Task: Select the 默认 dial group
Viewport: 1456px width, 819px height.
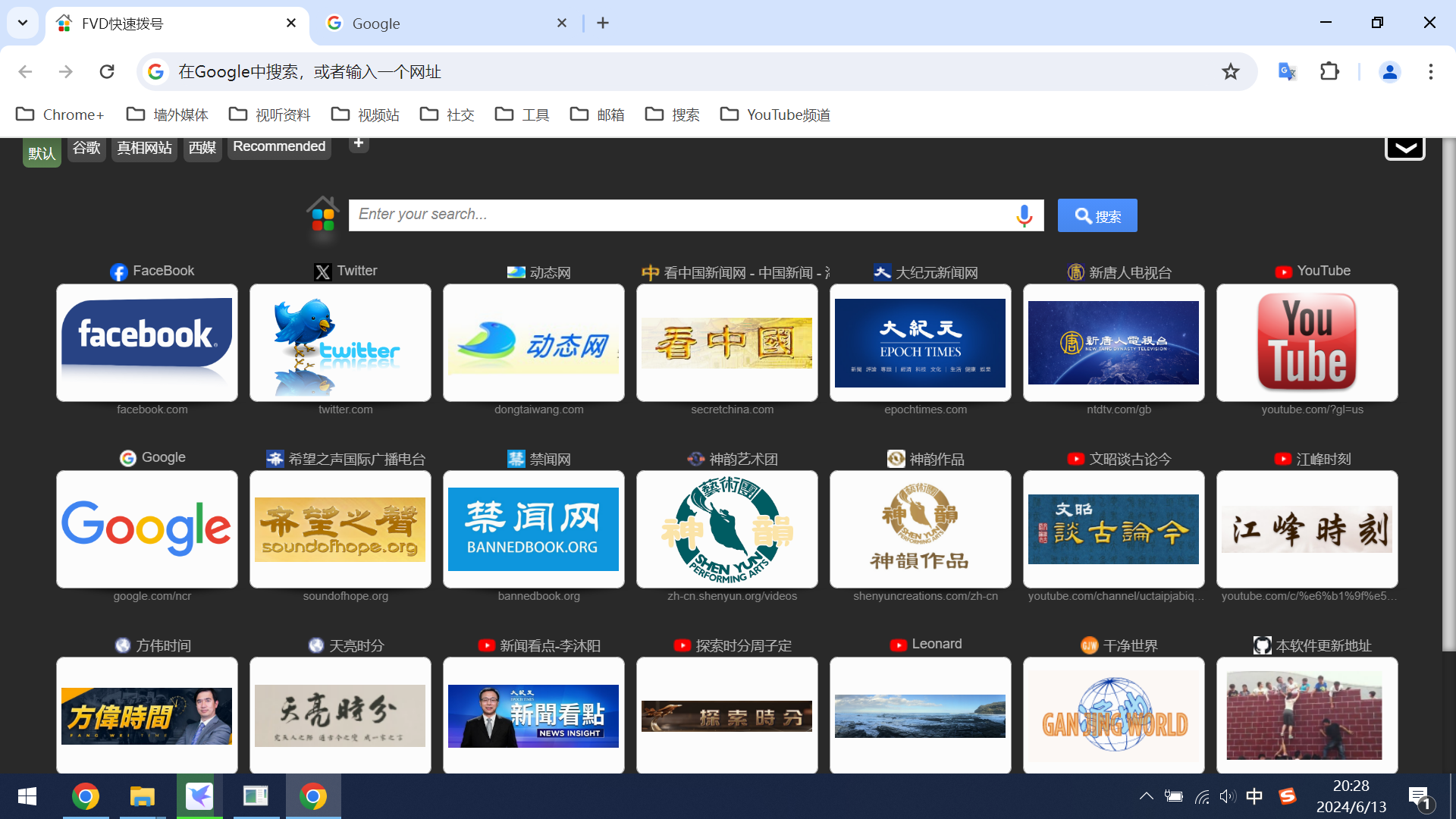Action: (x=42, y=153)
